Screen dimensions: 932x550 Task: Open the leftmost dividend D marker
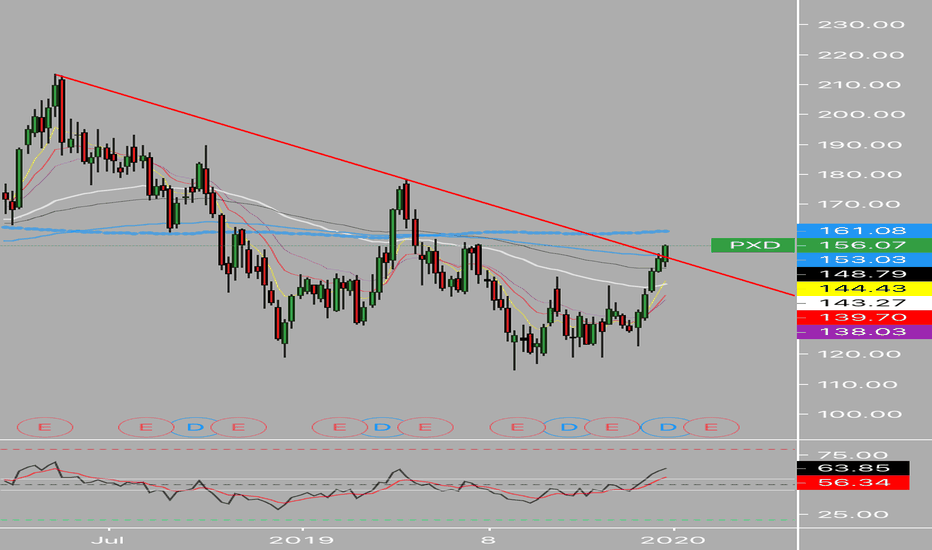[195, 427]
